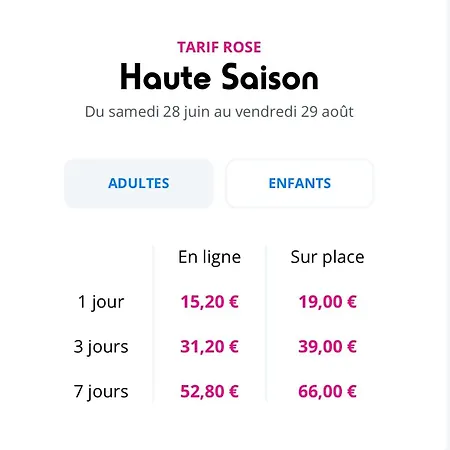Image resolution: width=450 pixels, height=450 pixels.
Task: Click the 3 jours row label
Action: [101, 347]
